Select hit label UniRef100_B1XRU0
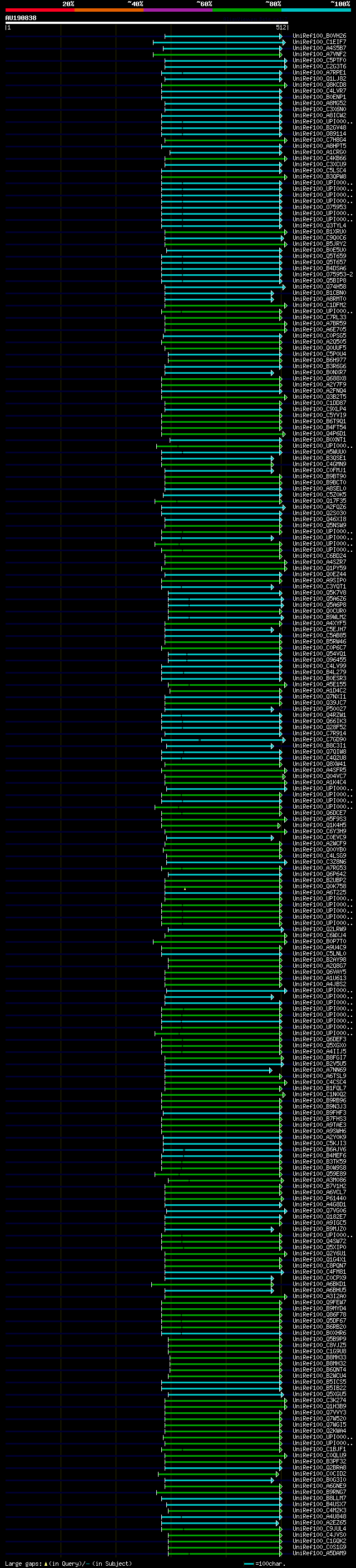 tap(319, 231)
